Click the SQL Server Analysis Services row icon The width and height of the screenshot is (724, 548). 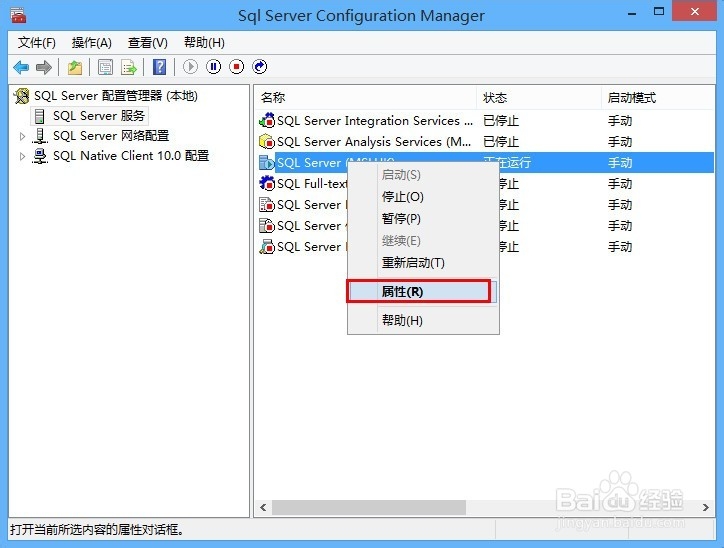click(x=267, y=142)
